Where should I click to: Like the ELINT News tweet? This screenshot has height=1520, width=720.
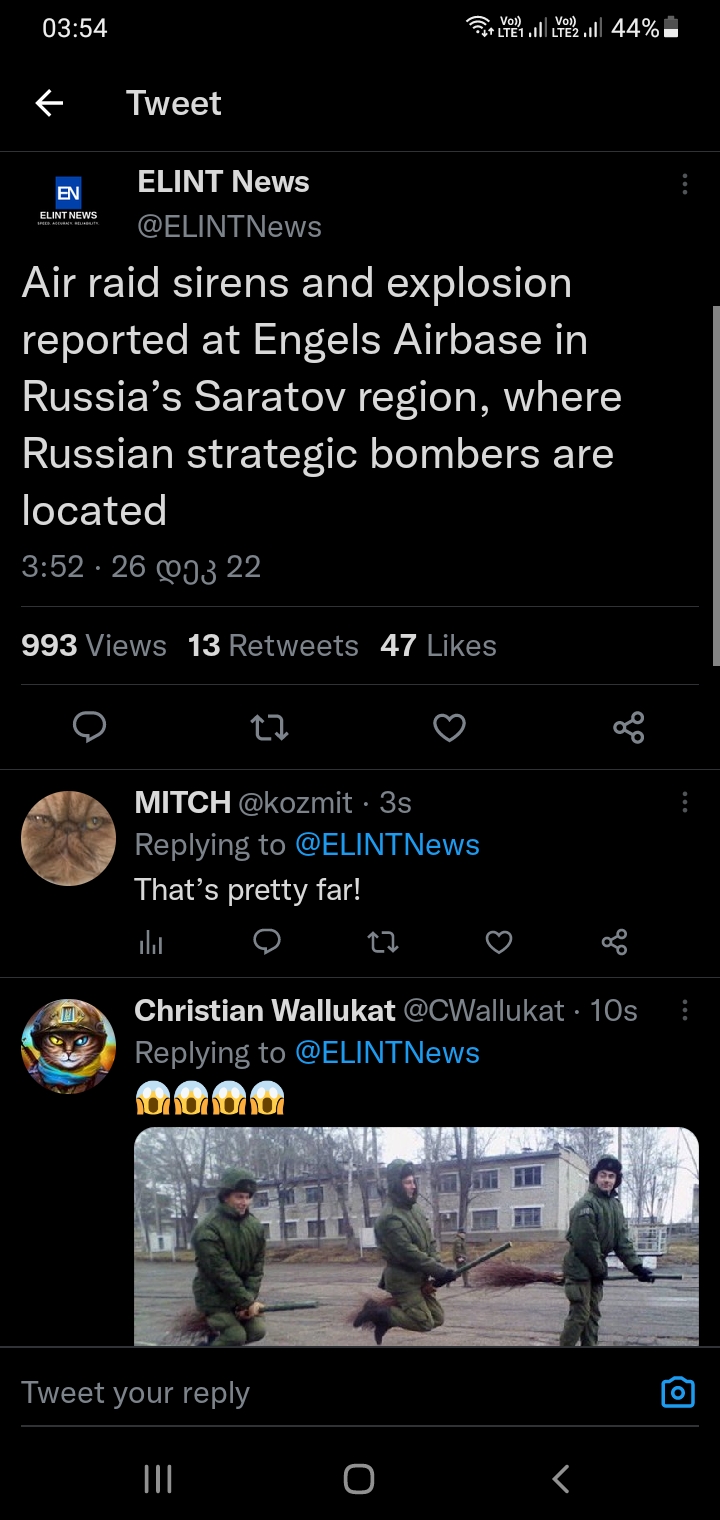(x=449, y=727)
